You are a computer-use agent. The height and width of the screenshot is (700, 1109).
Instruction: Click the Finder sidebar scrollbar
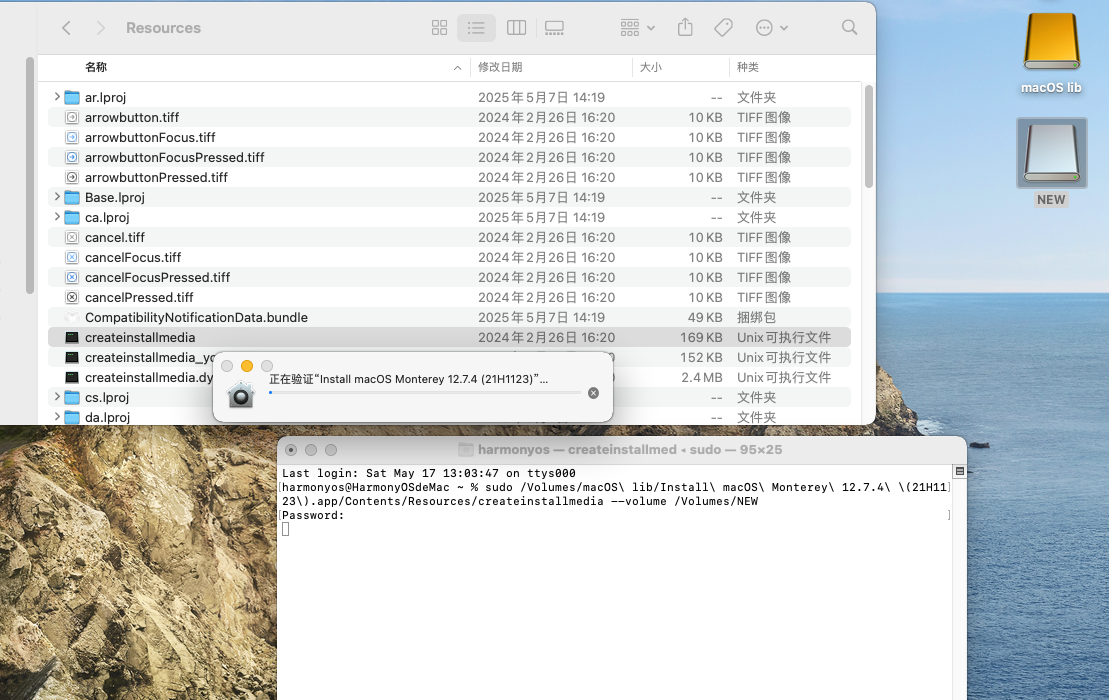pyautogui.click(x=30, y=175)
